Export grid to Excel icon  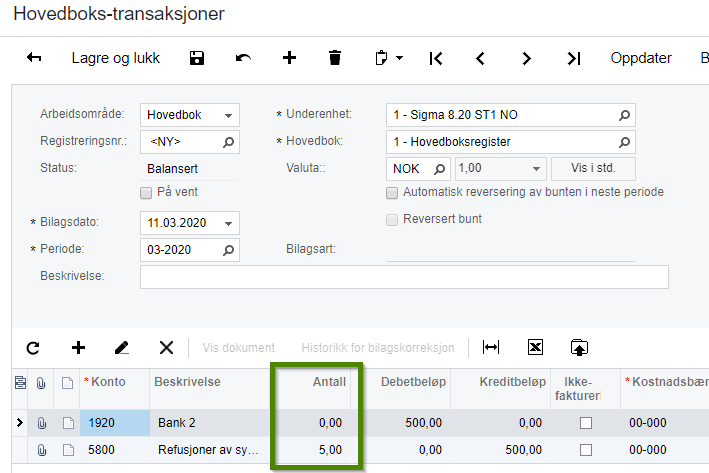click(x=535, y=347)
